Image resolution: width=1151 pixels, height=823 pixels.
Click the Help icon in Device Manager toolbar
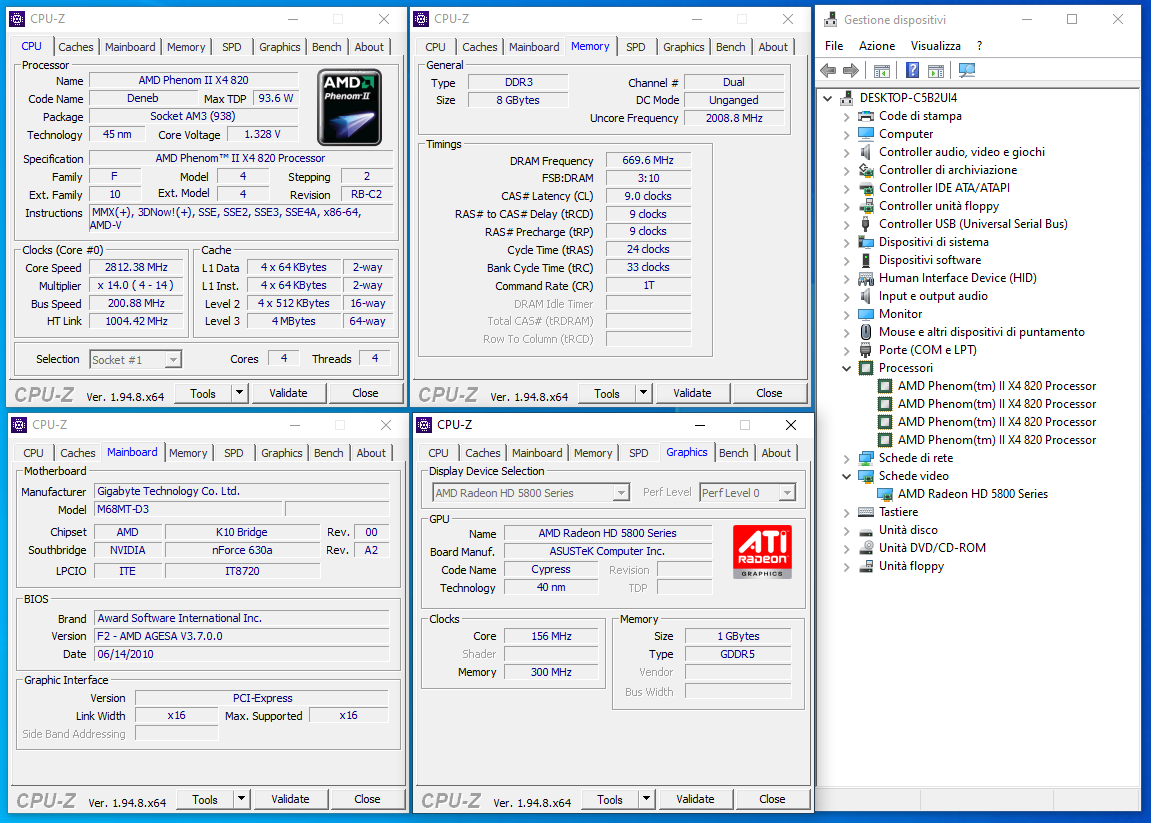[912, 70]
